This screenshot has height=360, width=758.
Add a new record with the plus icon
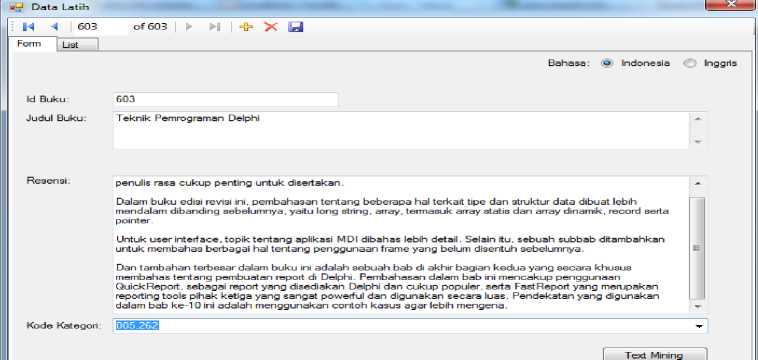[x=246, y=27]
